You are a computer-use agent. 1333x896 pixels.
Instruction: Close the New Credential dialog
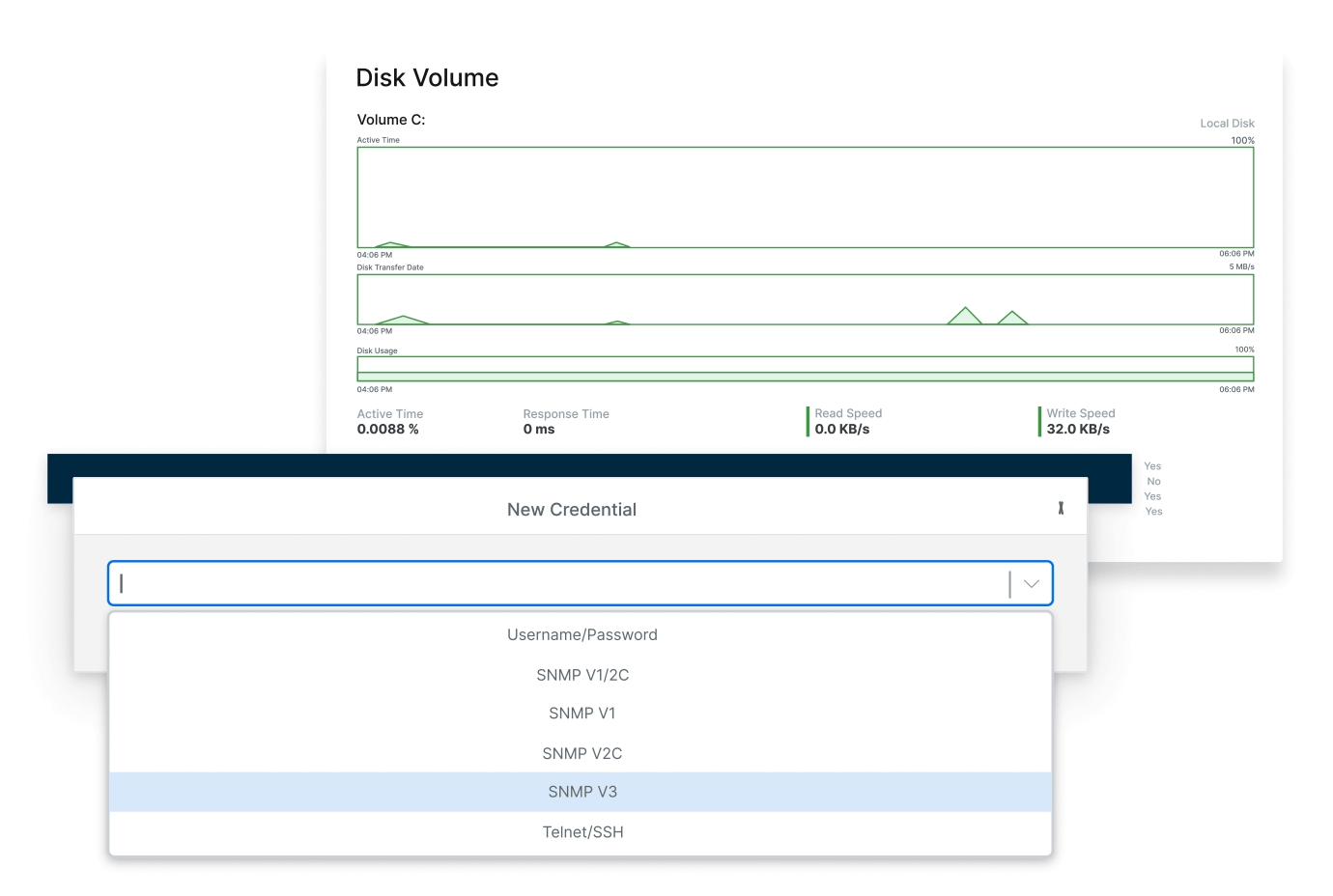1061,508
